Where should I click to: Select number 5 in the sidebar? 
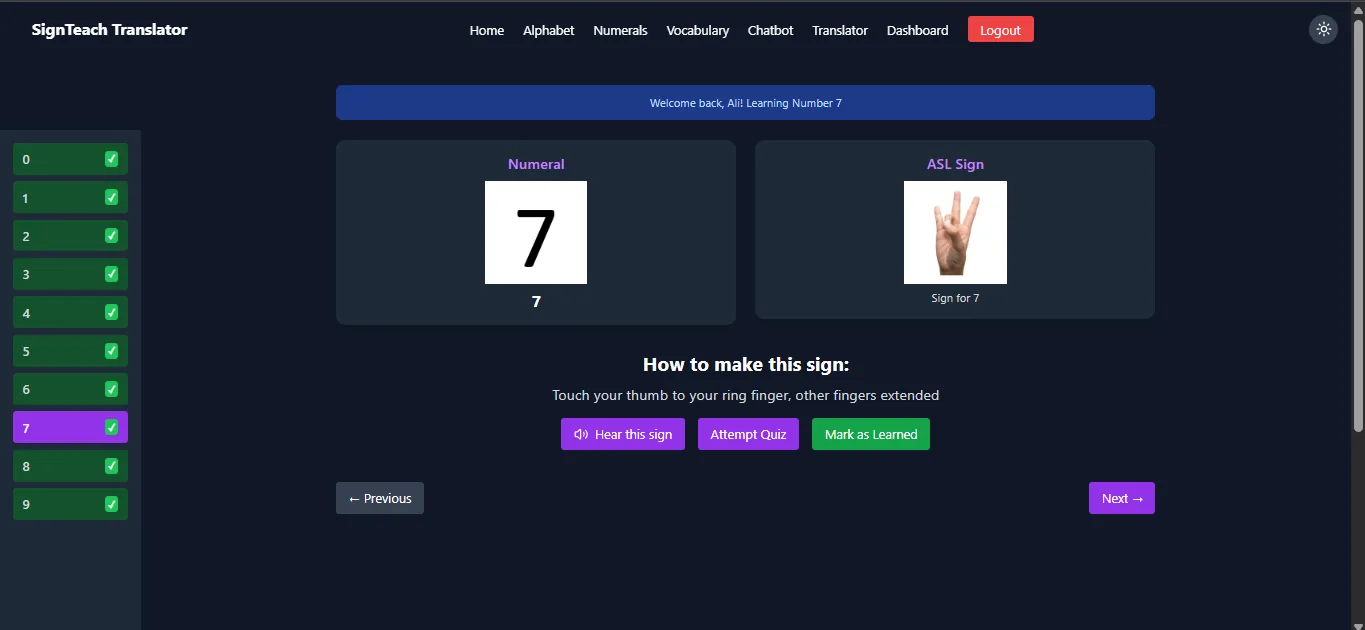pyautogui.click(x=70, y=351)
